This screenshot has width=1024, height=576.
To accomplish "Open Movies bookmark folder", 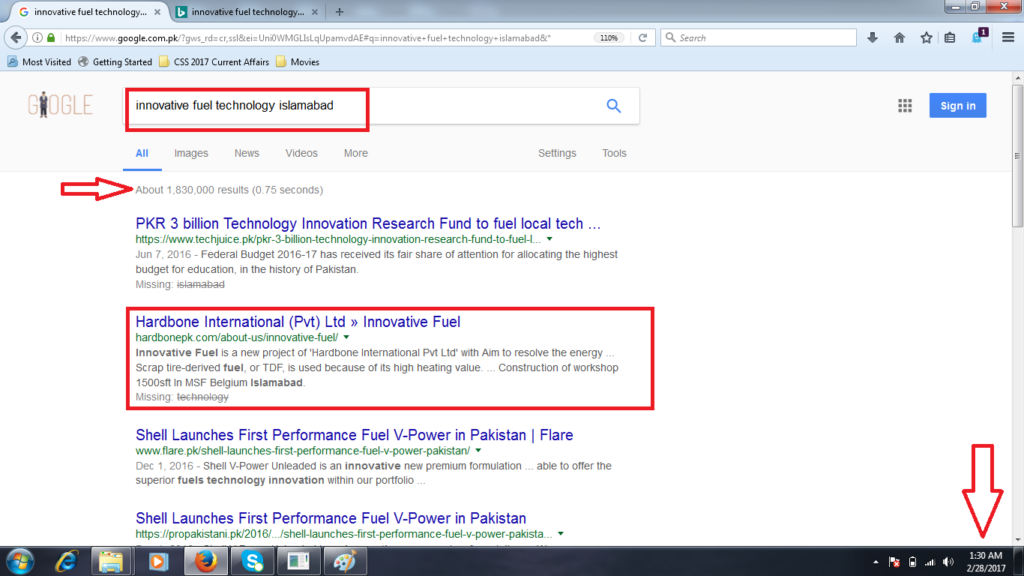I will (x=298, y=62).
